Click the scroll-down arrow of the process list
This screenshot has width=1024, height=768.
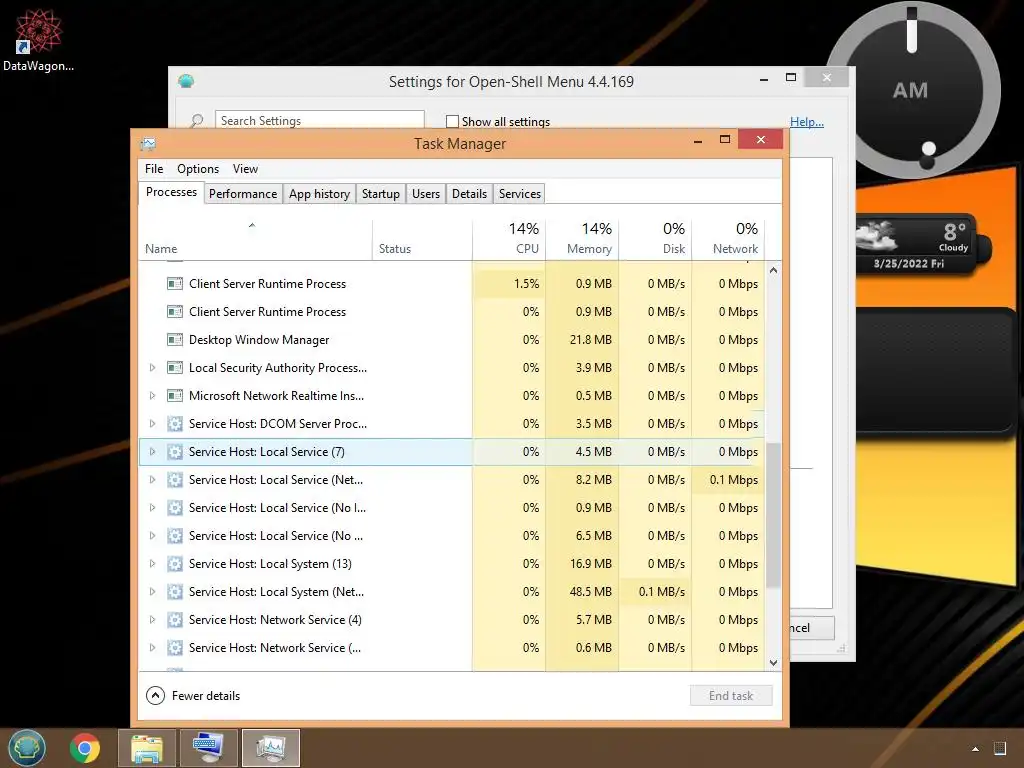pyautogui.click(x=773, y=662)
